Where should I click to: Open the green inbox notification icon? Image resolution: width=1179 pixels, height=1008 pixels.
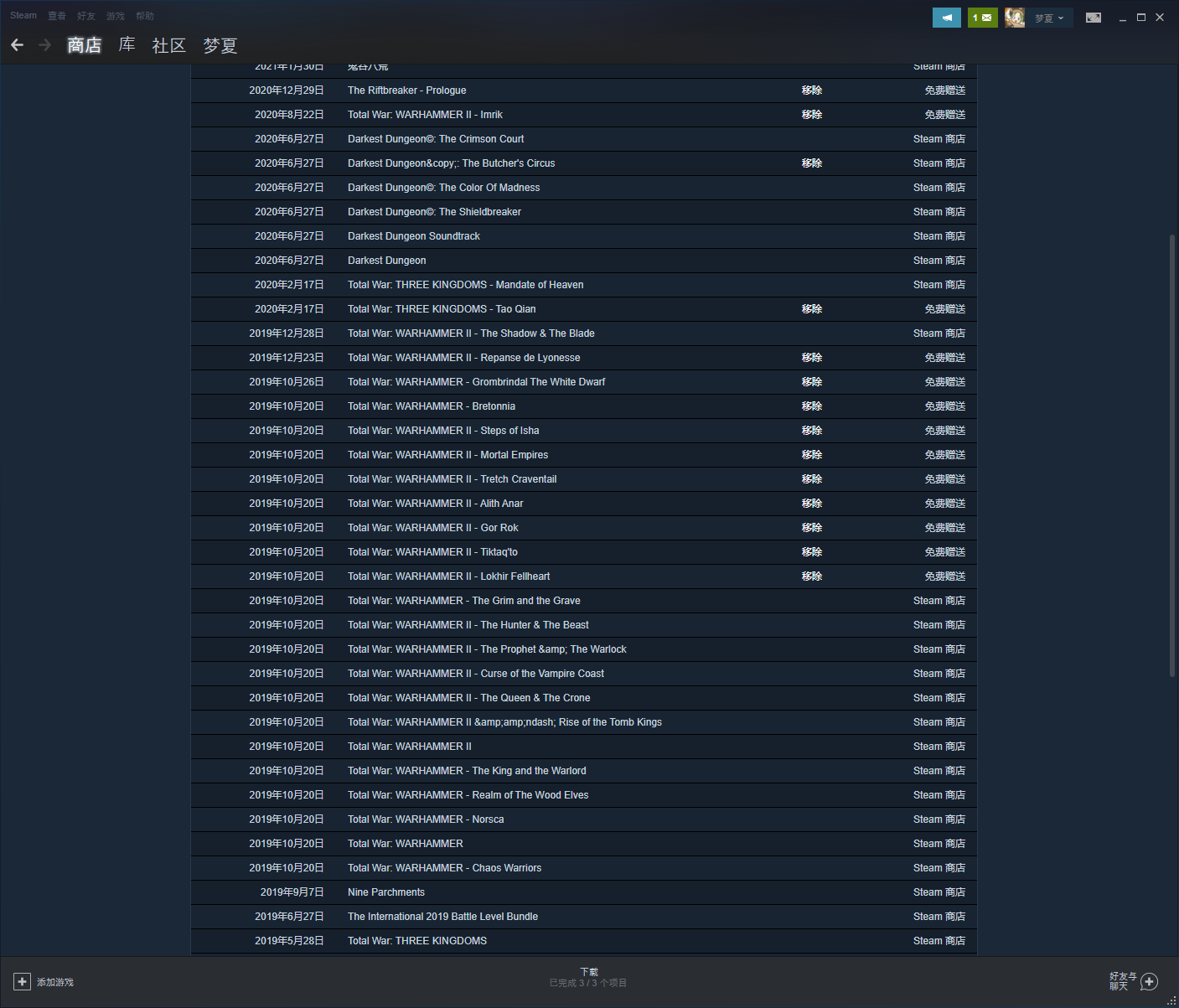click(x=982, y=18)
